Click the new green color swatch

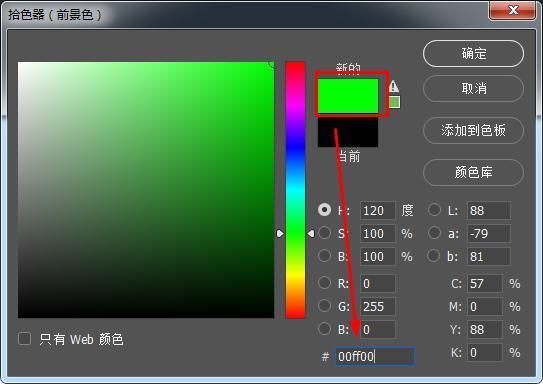click(x=348, y=96)
